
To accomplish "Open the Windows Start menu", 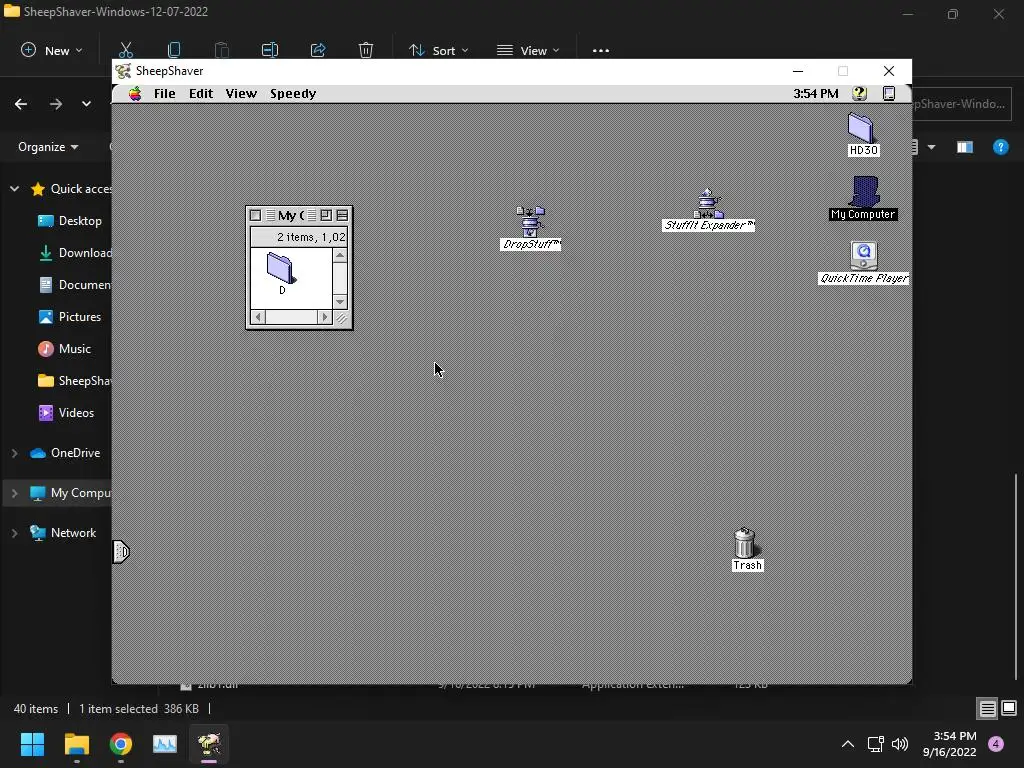I will (32, 744).
